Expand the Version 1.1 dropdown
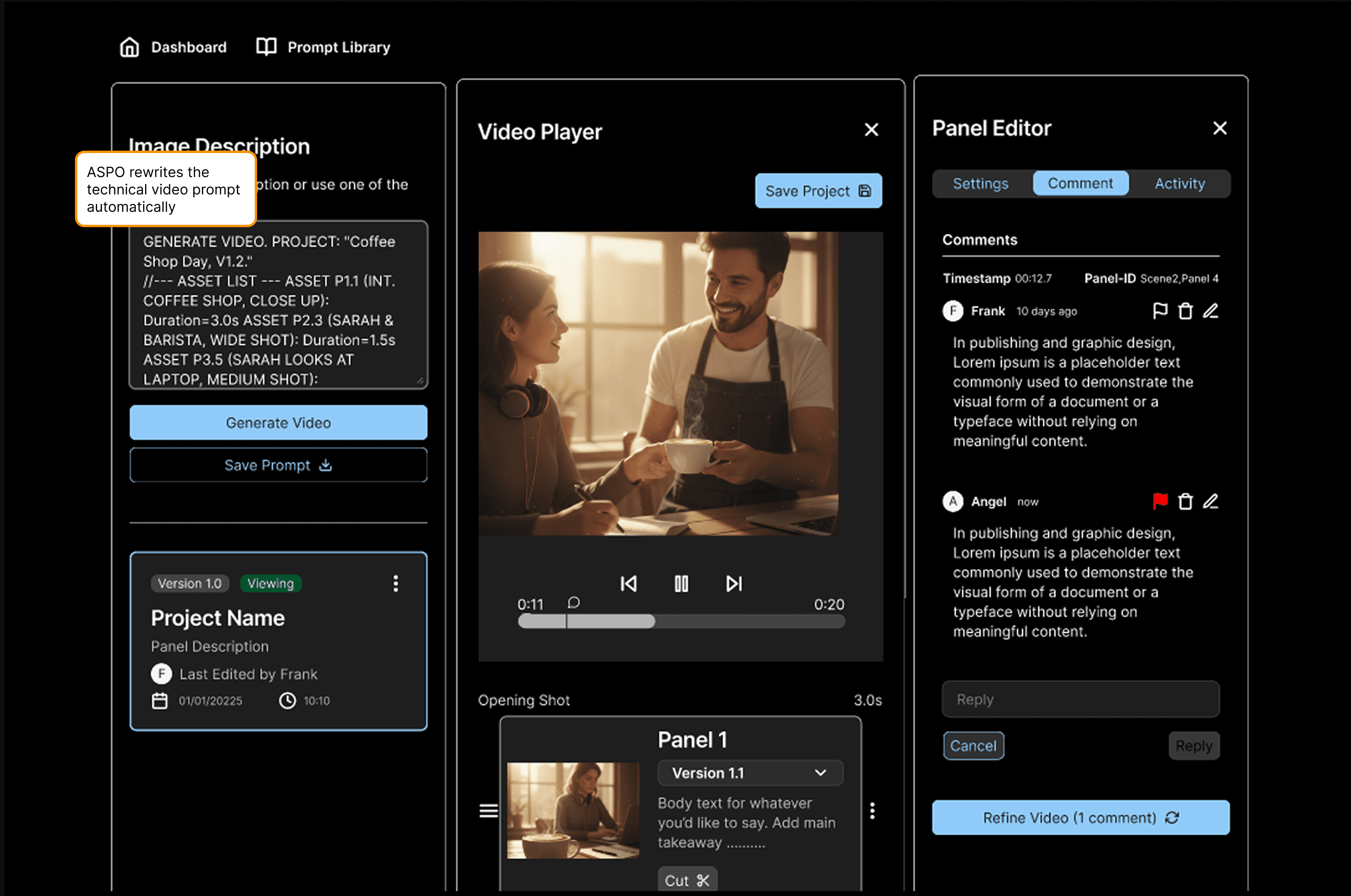Screen dimensions: 1351x896 tap(750, 773)
